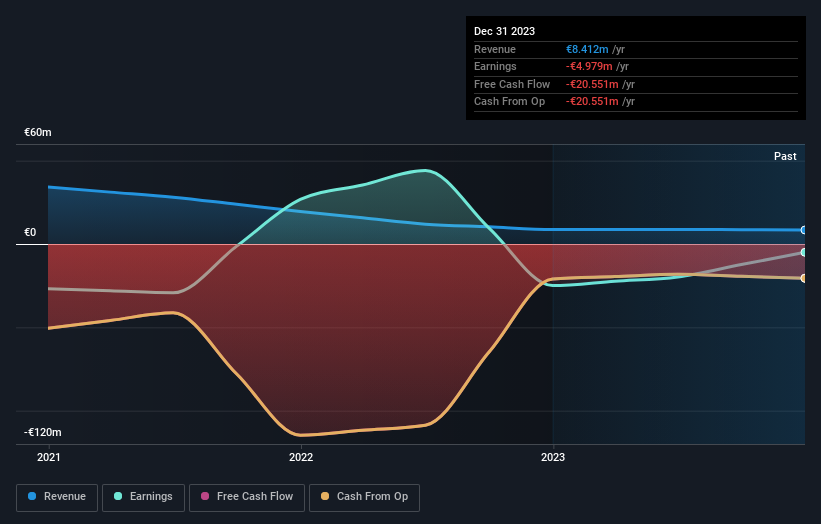Click the Free Cash Flow -€20.551m value
Viewport: 821px width, 524px height.
[x=592, y=84]
